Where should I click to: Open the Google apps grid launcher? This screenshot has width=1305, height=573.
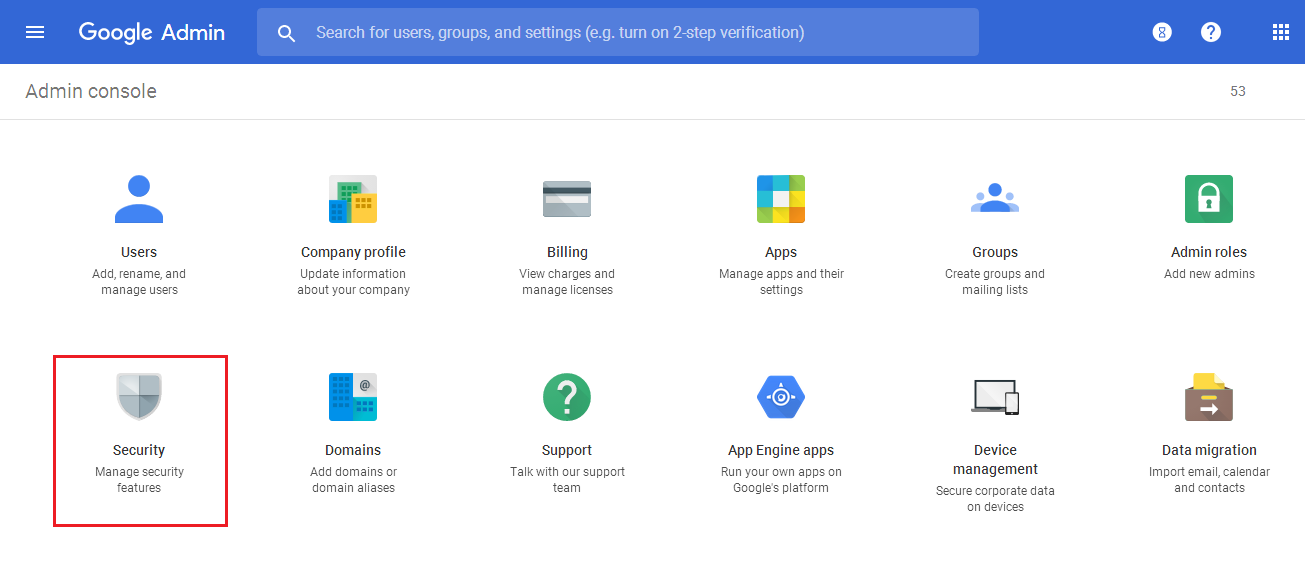(1281, 32)
